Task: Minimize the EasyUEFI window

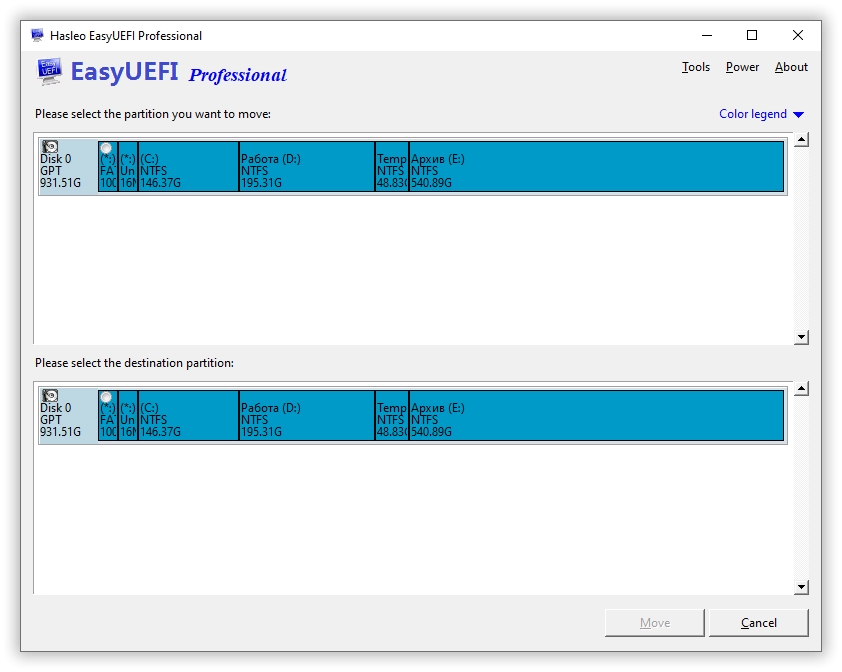Action: coord(707,35)
